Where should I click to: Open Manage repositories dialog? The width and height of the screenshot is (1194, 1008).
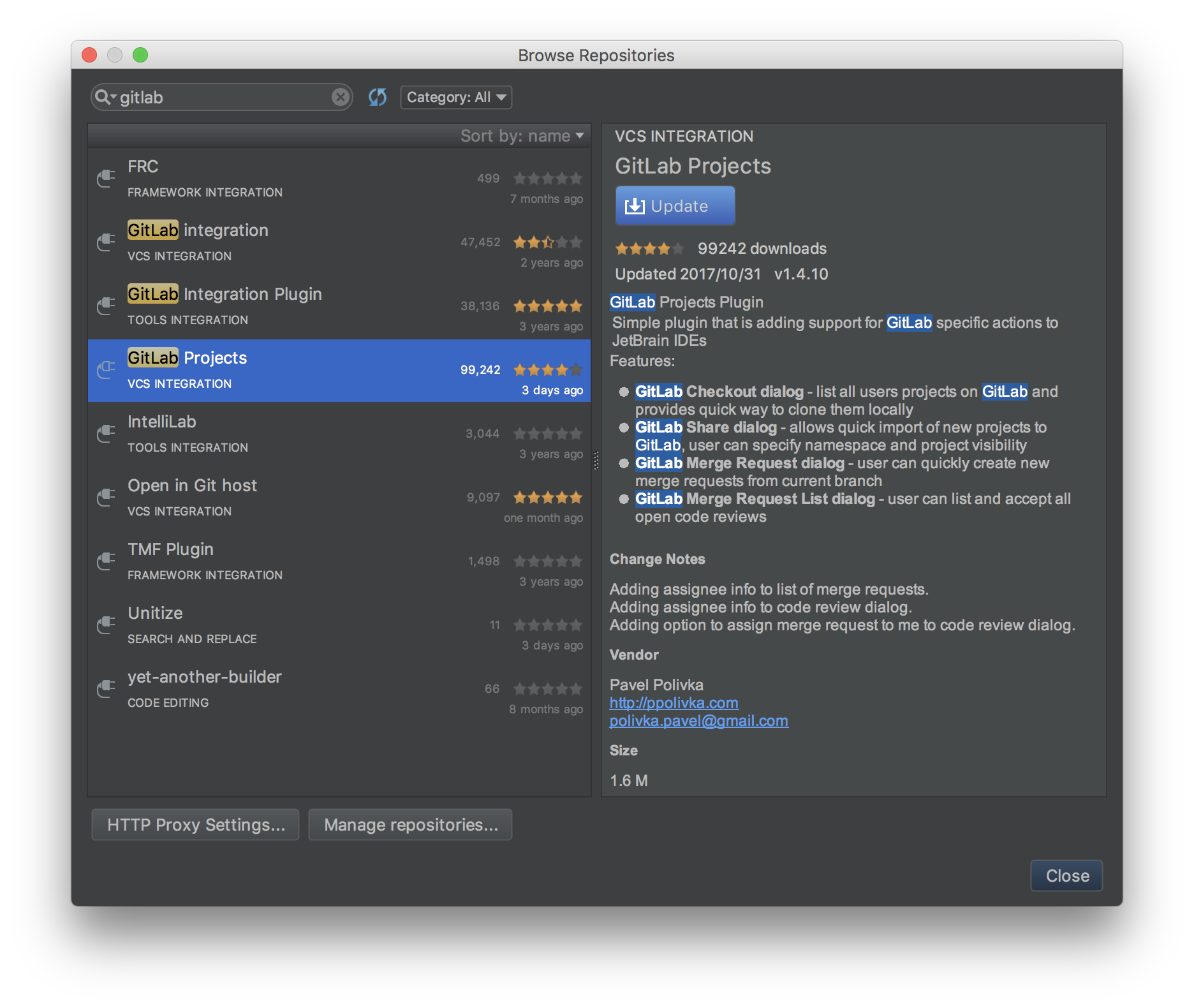tap(410, 824)
